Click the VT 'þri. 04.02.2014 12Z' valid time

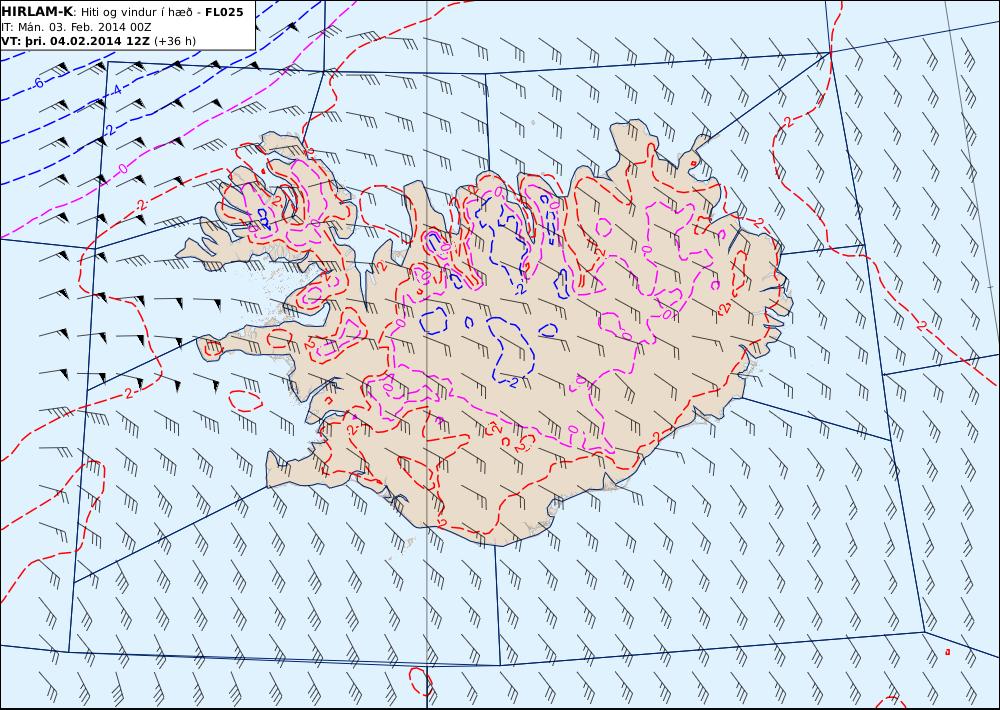87,41
